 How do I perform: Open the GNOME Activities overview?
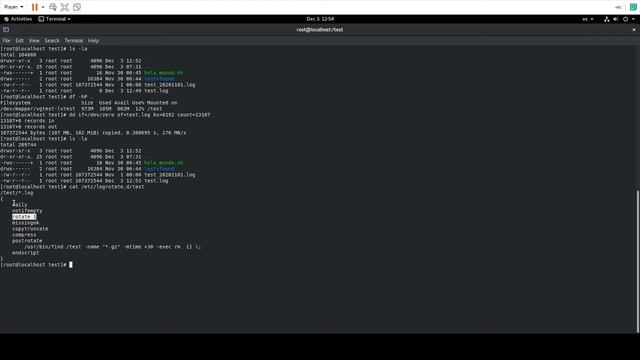click(18, 19)
